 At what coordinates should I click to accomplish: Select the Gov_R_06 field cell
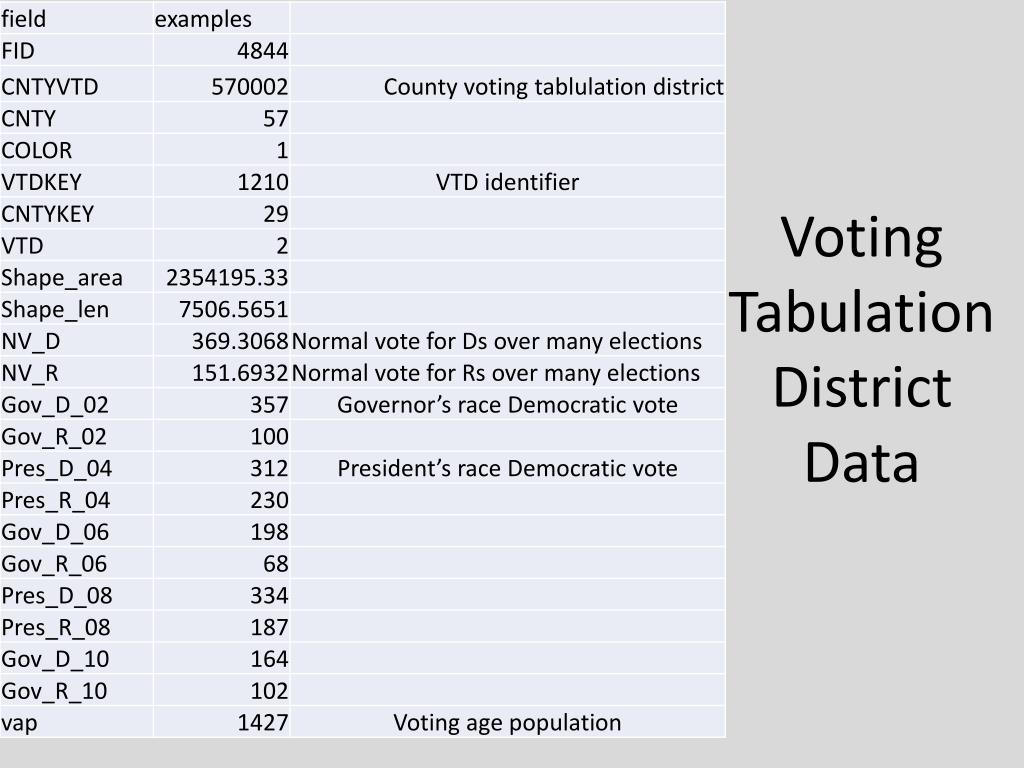point(76,564)
